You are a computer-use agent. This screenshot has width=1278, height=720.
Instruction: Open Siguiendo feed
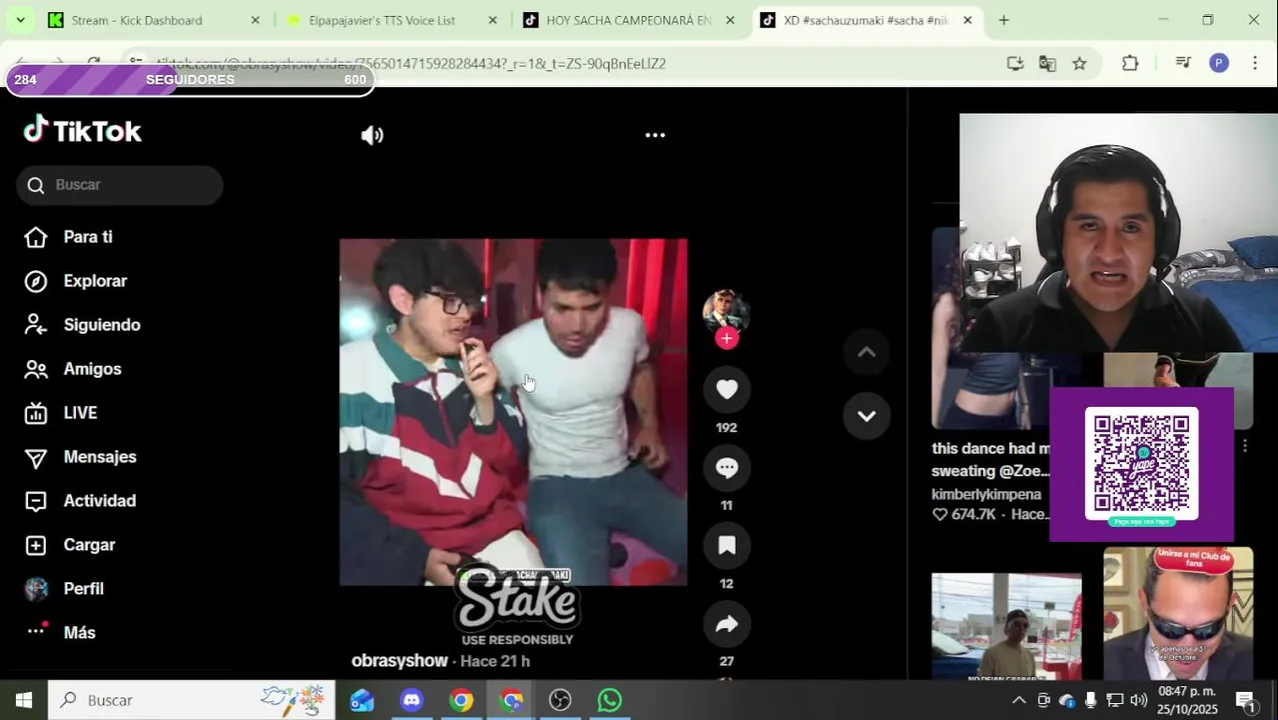pos(102,325)
